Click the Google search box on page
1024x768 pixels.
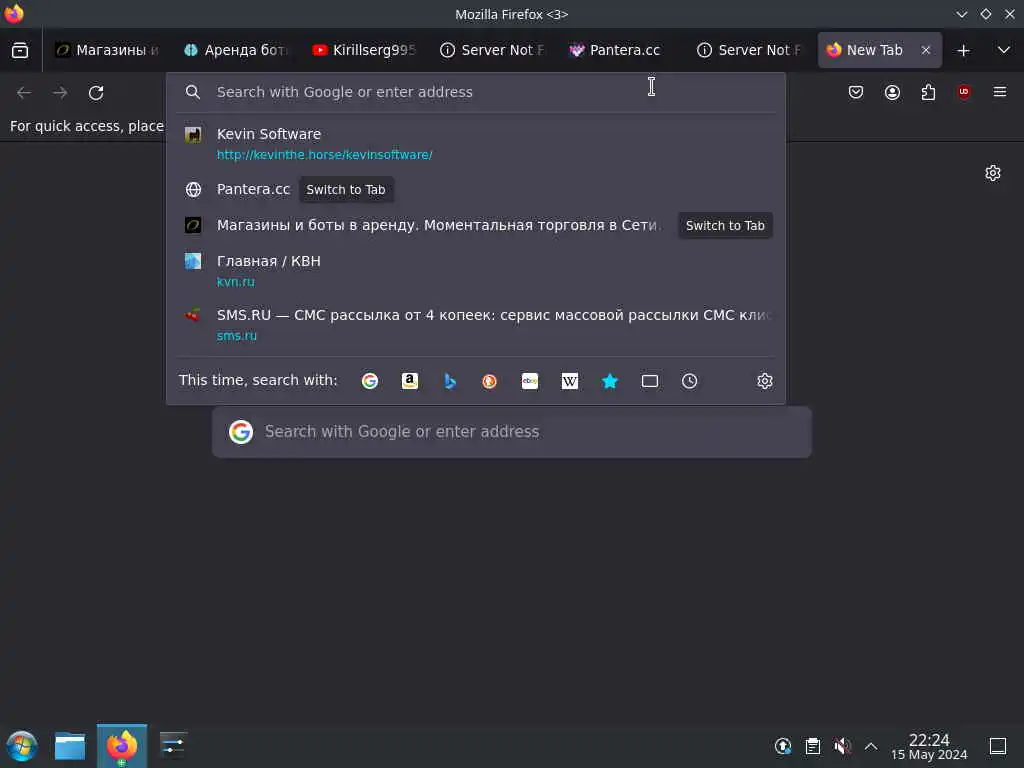(512, 432)
